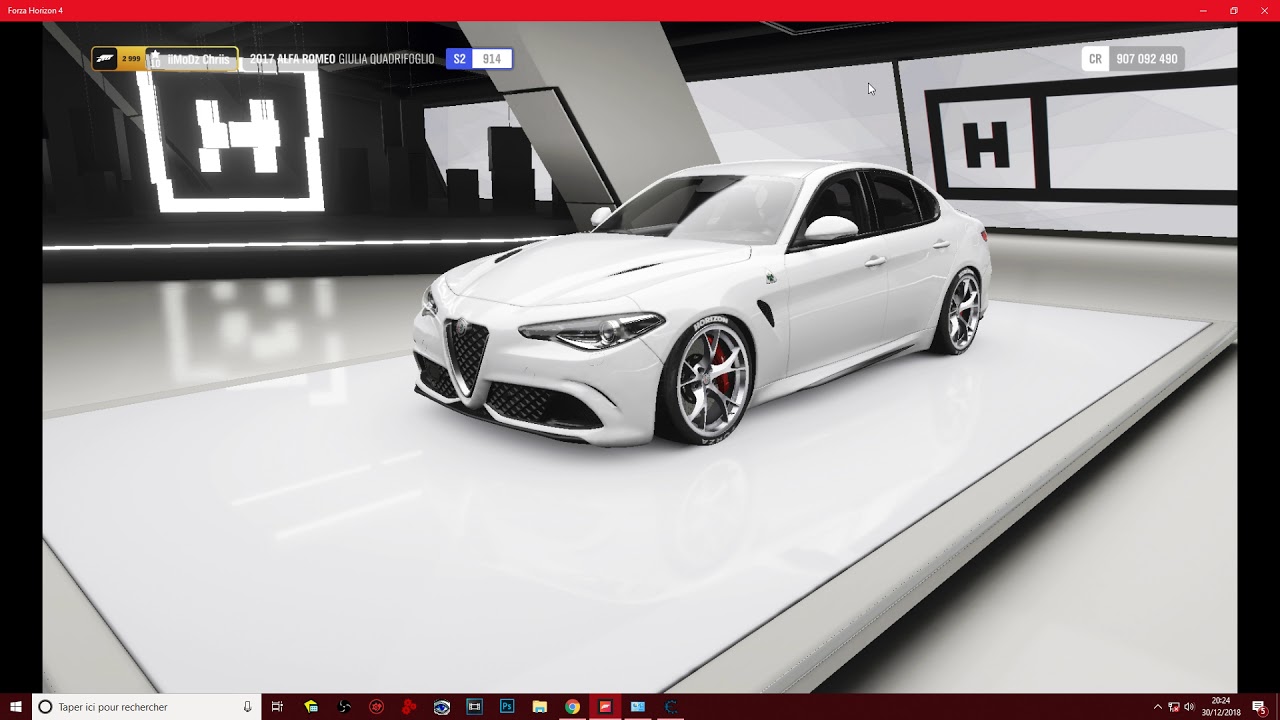Image resolution: width=1280 pixels, height=720 pixels.
Task: Open the black-white swirl app in taskbar
Action: click(344, 707)
